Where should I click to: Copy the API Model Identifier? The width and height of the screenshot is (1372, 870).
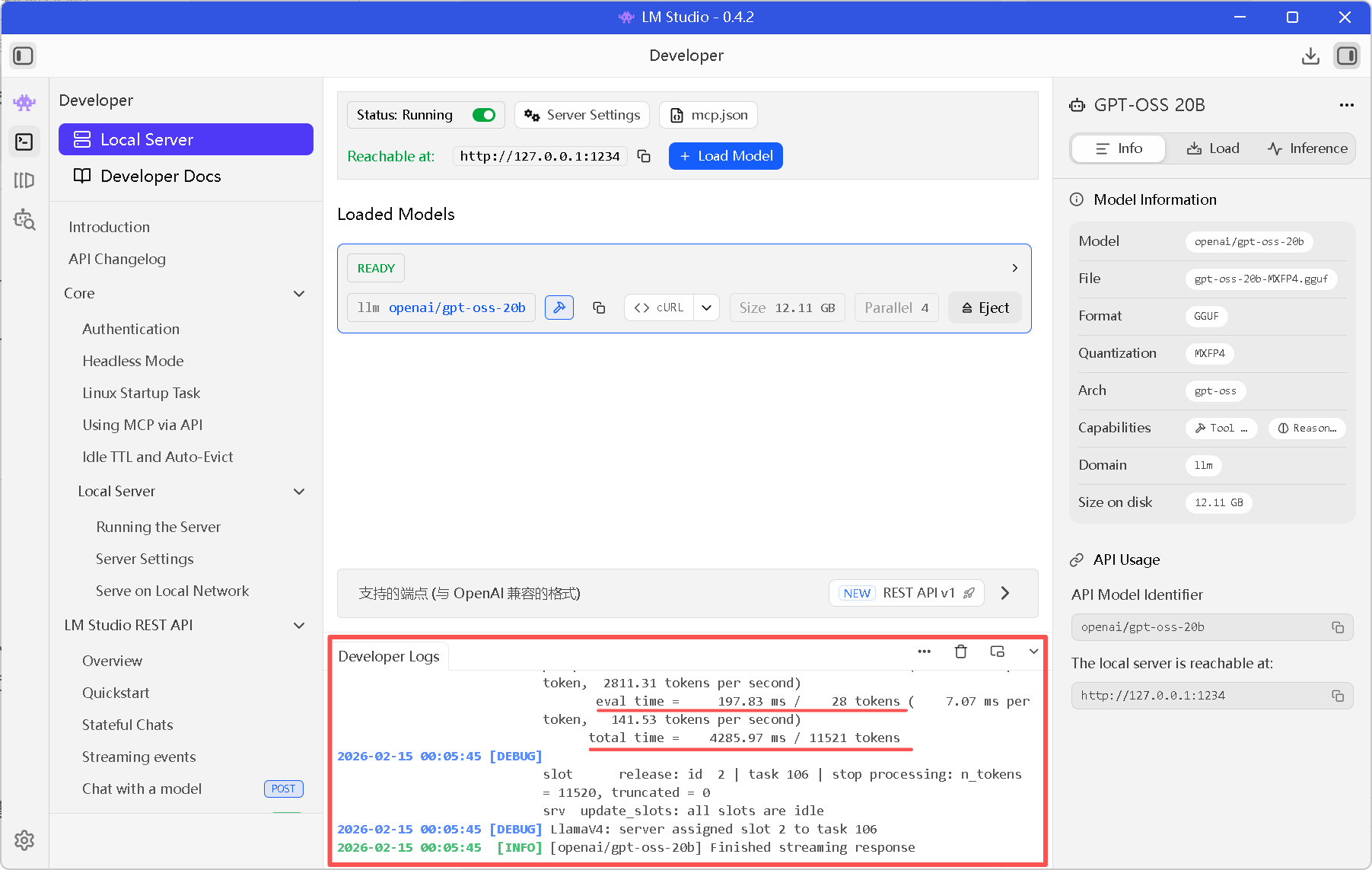[1338, 627]
